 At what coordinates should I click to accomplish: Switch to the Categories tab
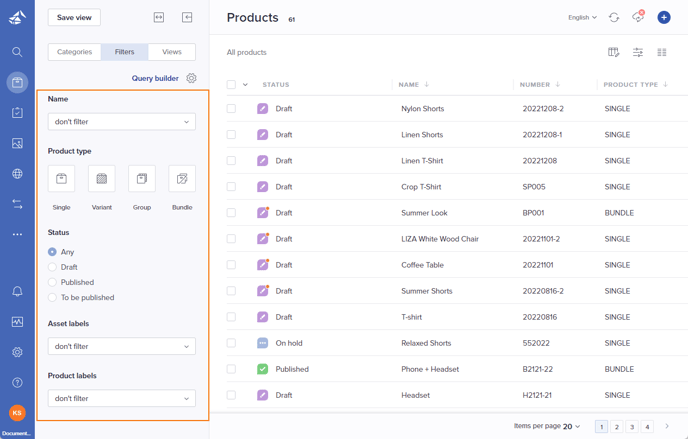[73, 52]
